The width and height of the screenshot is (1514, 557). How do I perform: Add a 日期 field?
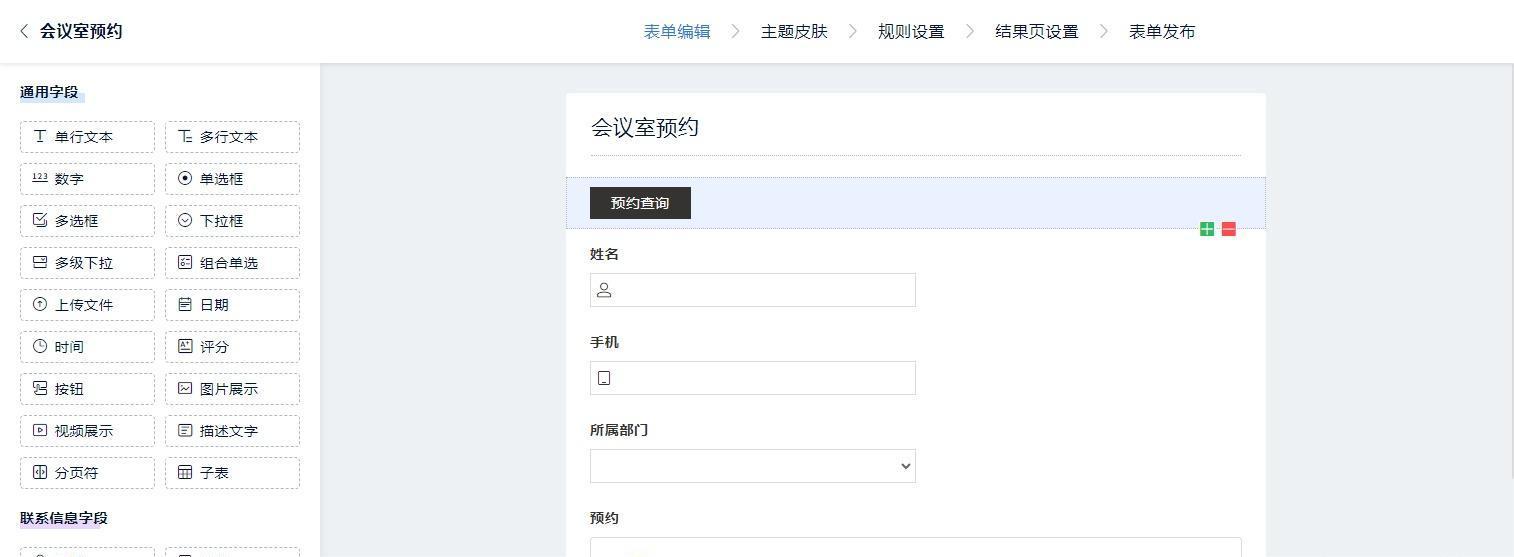click(x=232, y=305)
